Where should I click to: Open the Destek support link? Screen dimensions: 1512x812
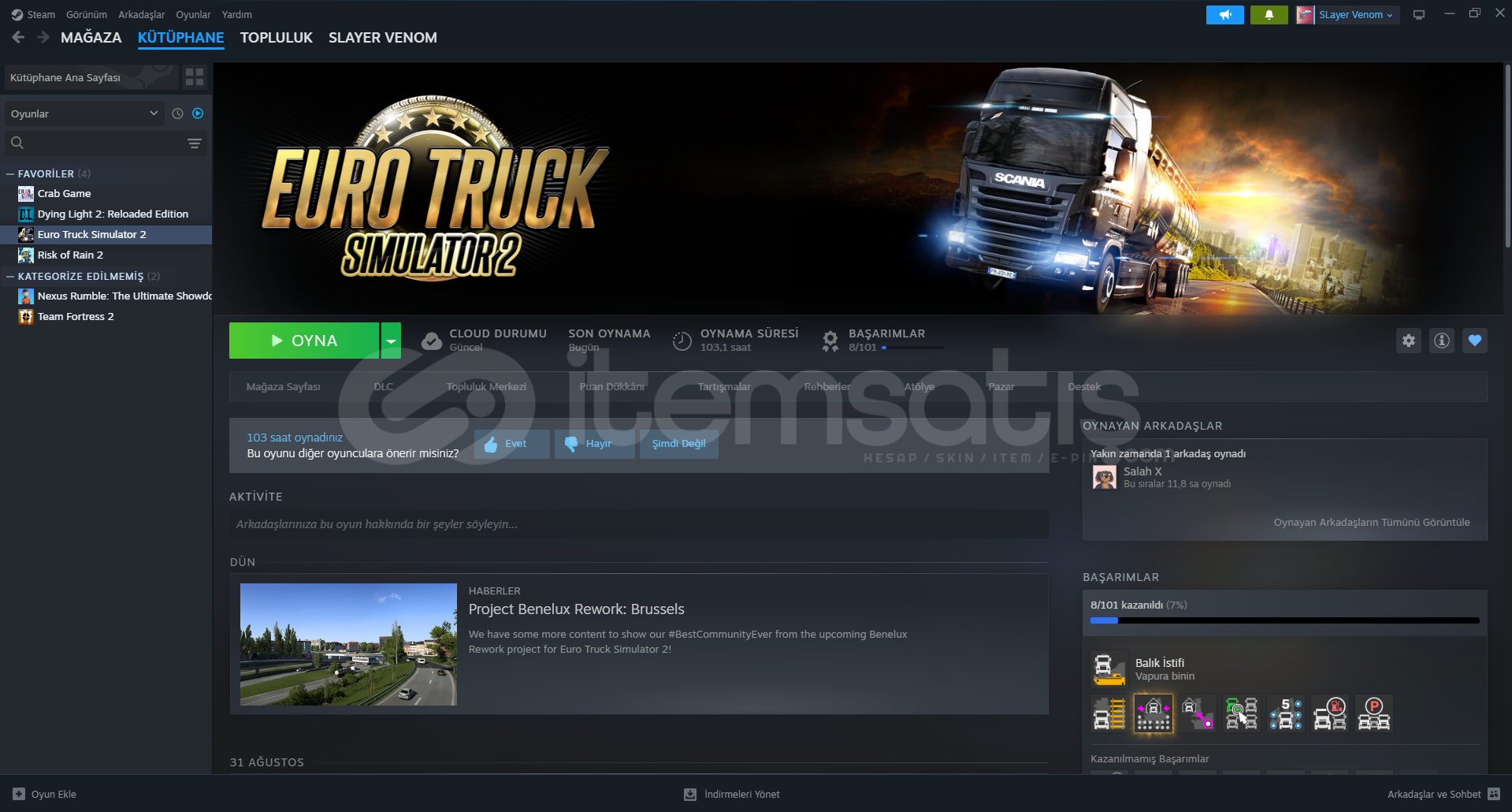1084,386
